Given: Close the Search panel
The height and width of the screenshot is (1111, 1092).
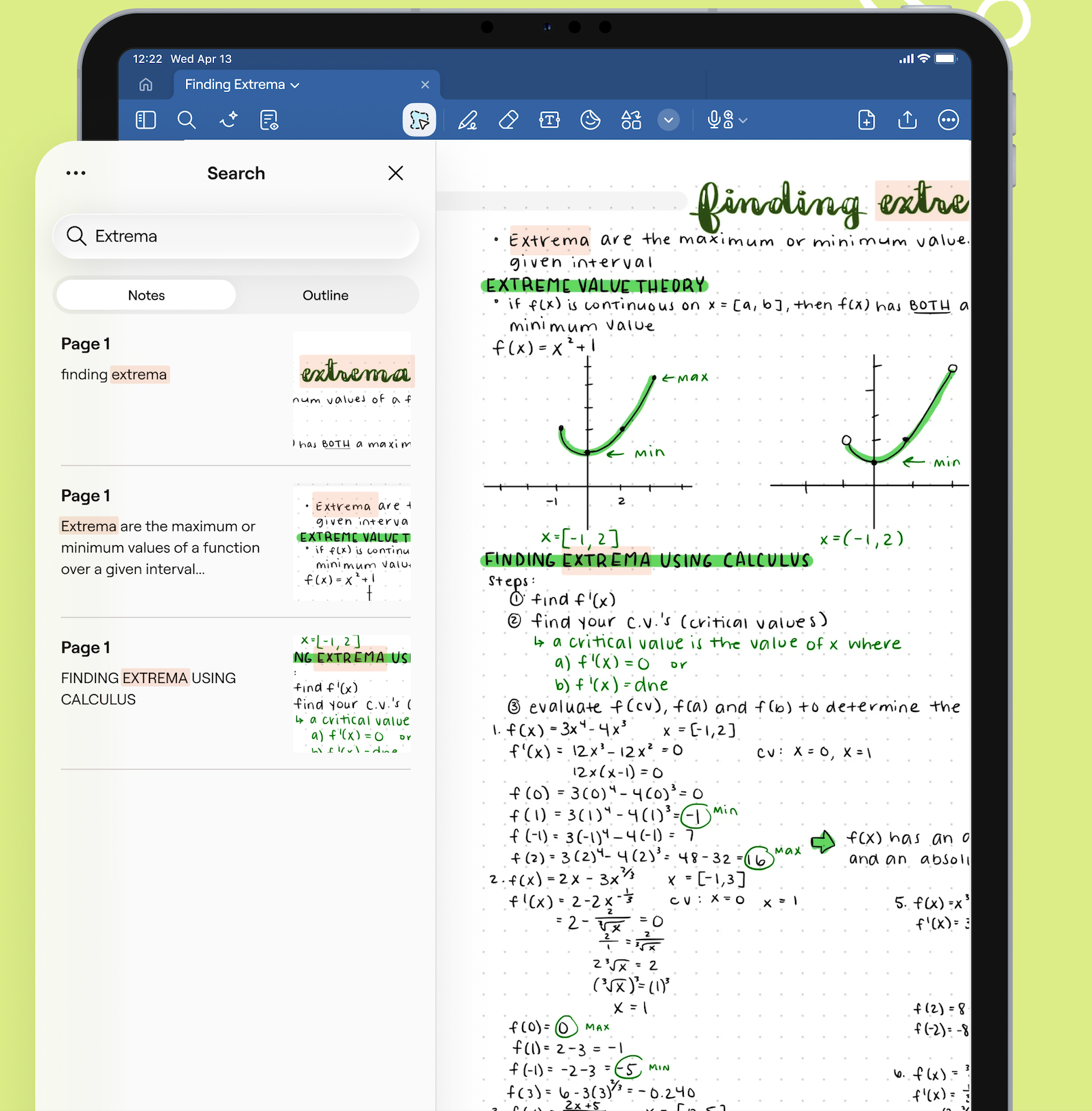Looking at the screenshot, I should tap(396, 173).
